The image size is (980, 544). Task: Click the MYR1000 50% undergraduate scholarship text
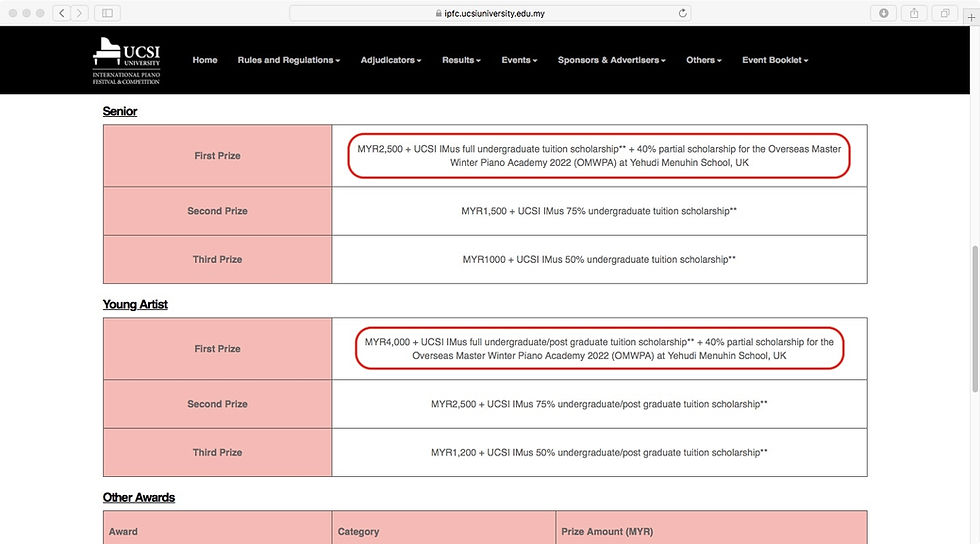coord(599,259)
